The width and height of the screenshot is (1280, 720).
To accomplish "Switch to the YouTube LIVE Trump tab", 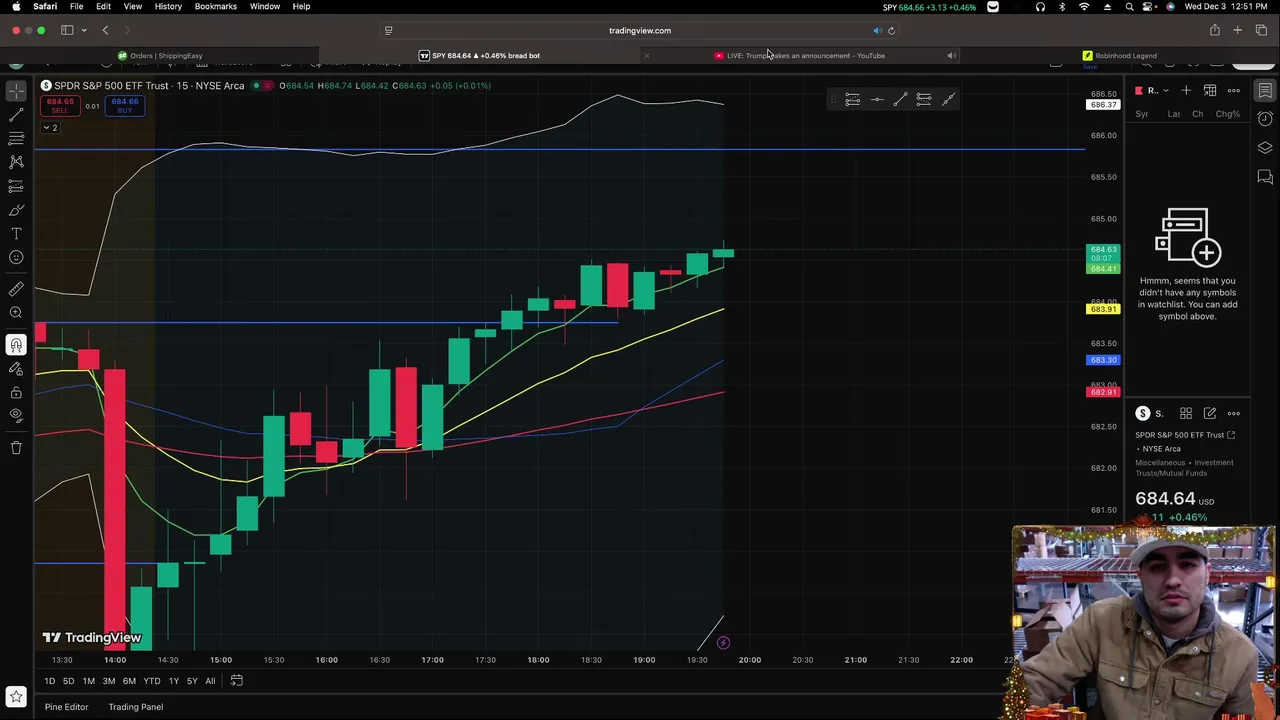I will coord(800,56).
